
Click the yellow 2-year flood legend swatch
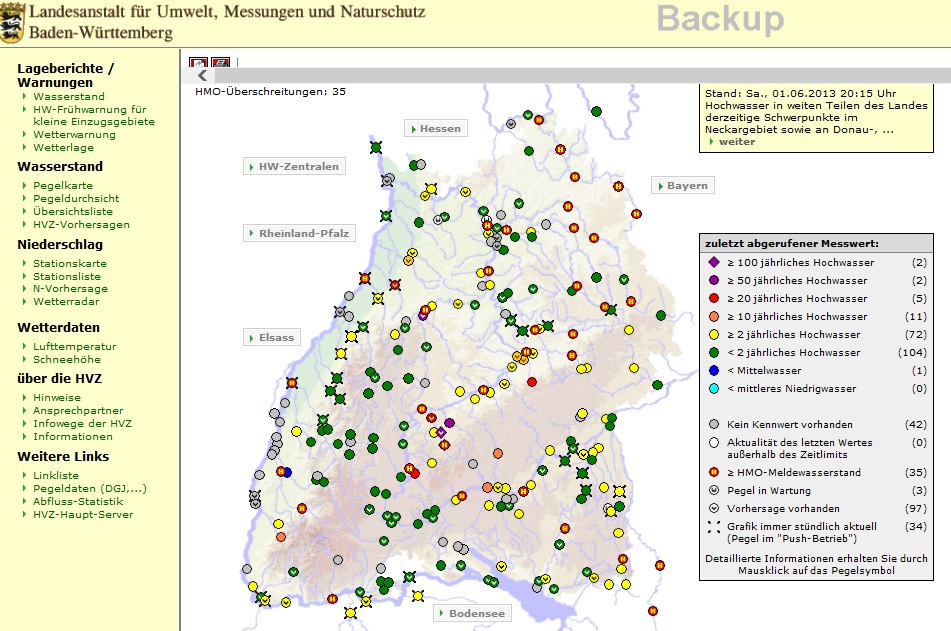coord(714,335)
